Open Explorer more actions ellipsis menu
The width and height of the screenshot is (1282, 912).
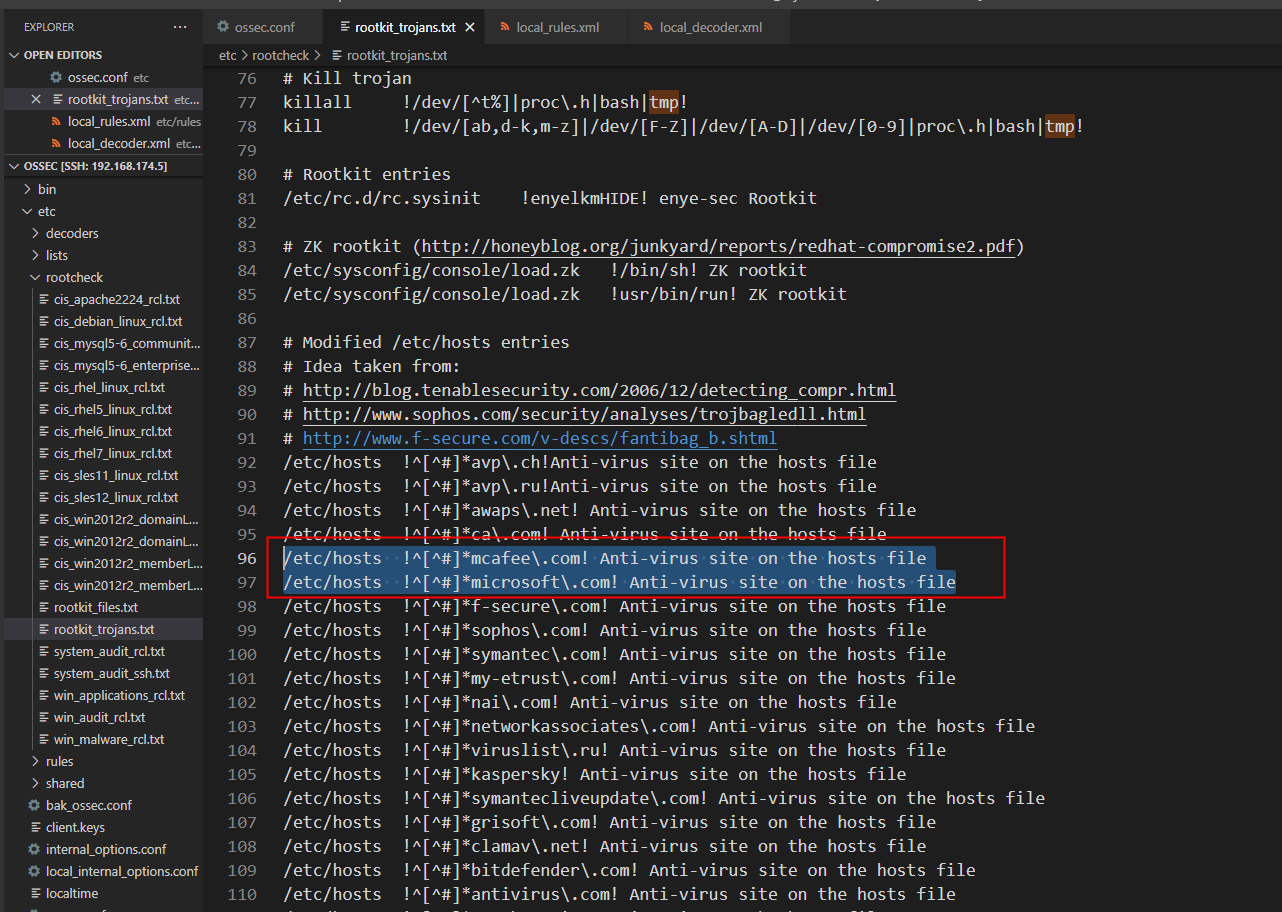179,27
